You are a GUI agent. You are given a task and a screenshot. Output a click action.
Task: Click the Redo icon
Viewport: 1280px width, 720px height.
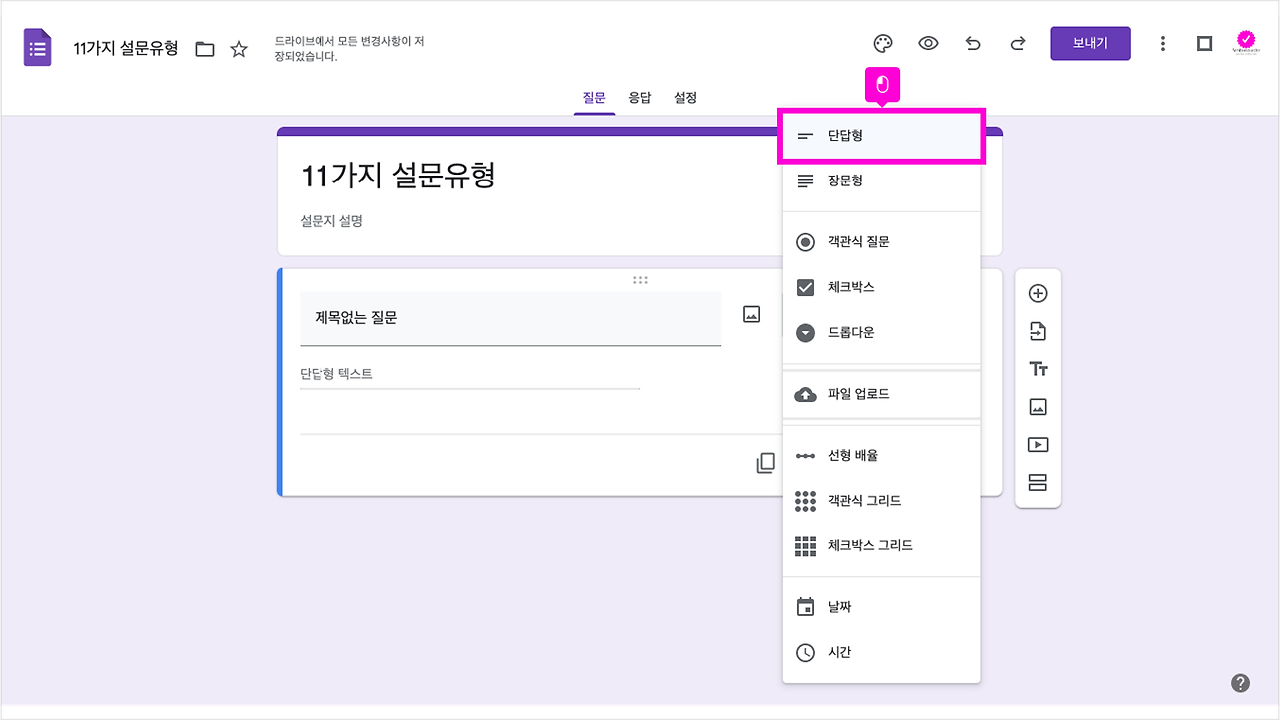1017,43
